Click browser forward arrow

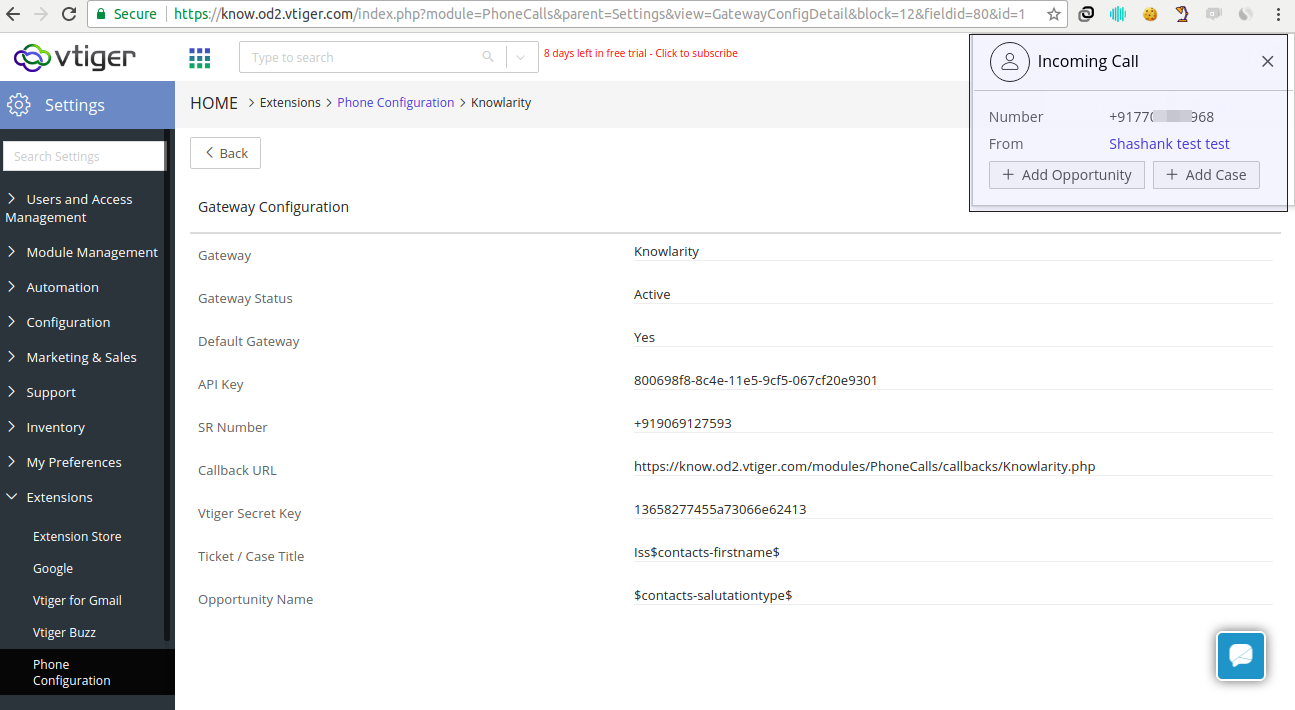[41, 14]
